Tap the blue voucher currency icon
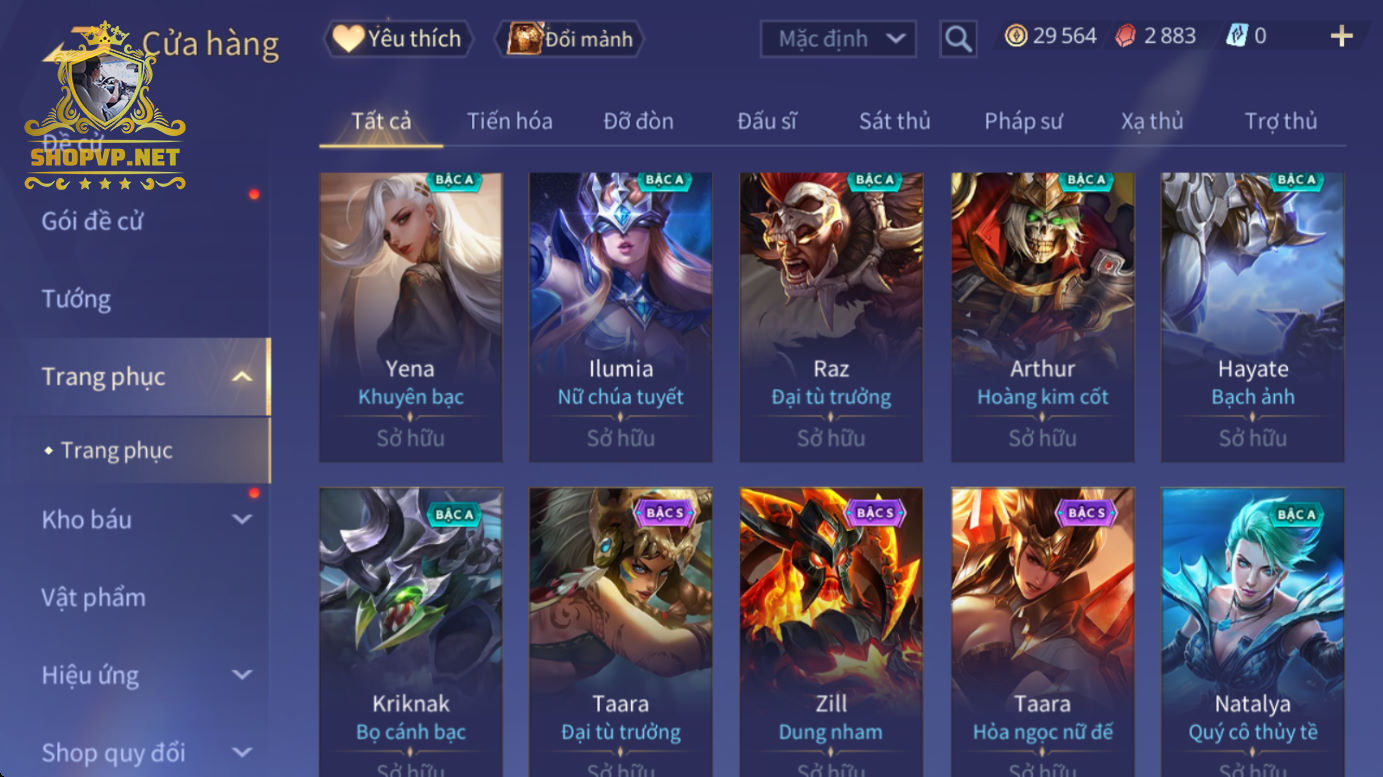 point(1237,36)
